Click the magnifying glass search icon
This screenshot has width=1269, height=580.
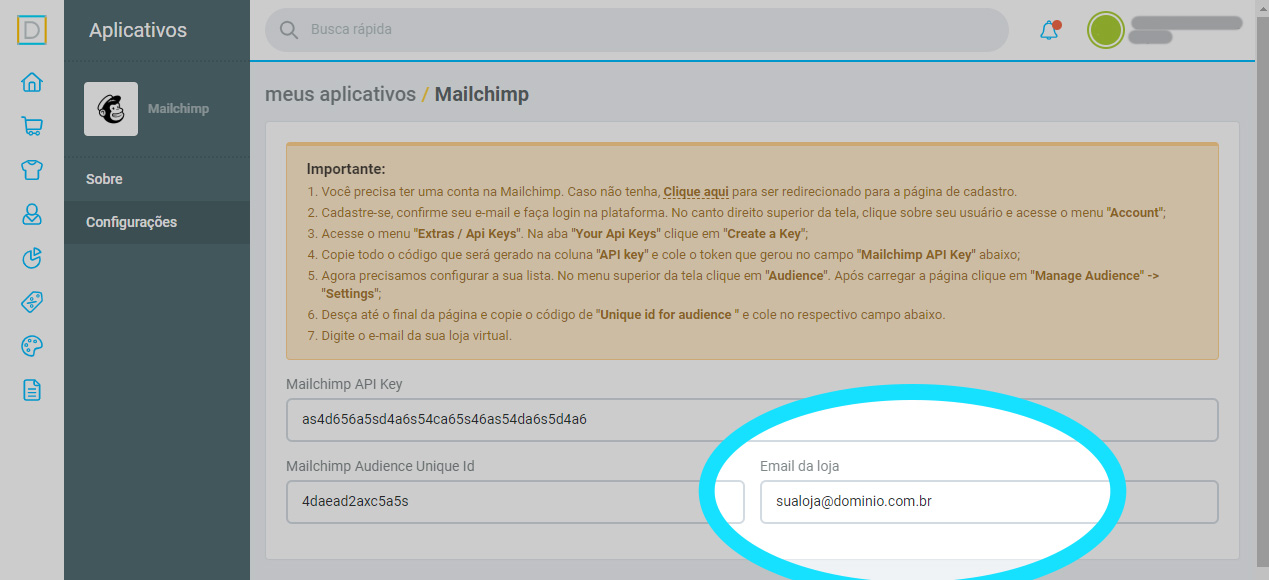pyautogui.click(x=289, y=30)
